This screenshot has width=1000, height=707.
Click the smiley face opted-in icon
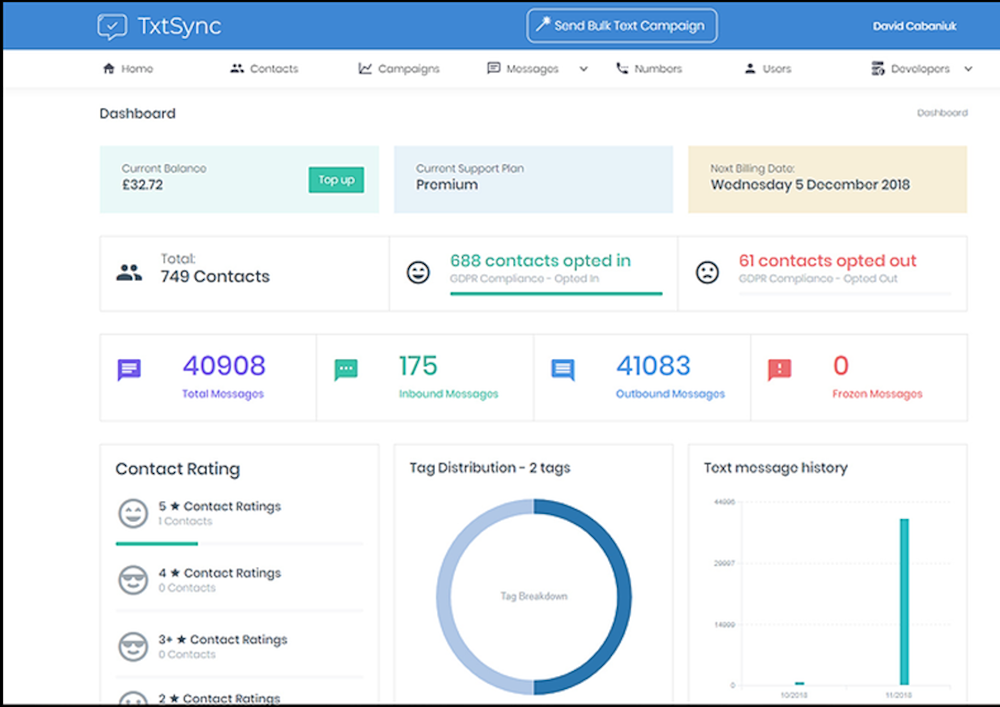coord(418,271)
